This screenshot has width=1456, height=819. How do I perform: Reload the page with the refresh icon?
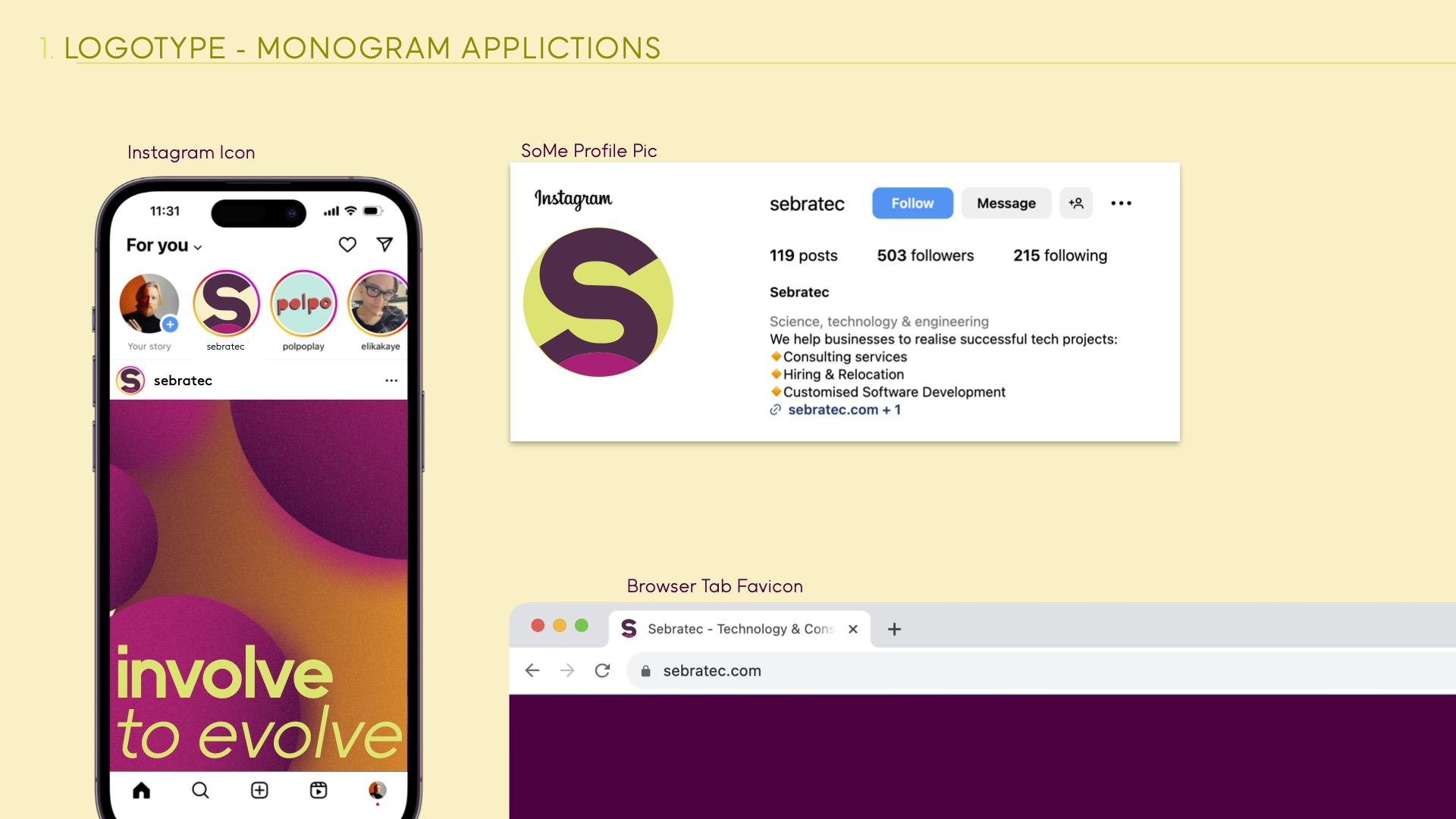coord(602,670)
